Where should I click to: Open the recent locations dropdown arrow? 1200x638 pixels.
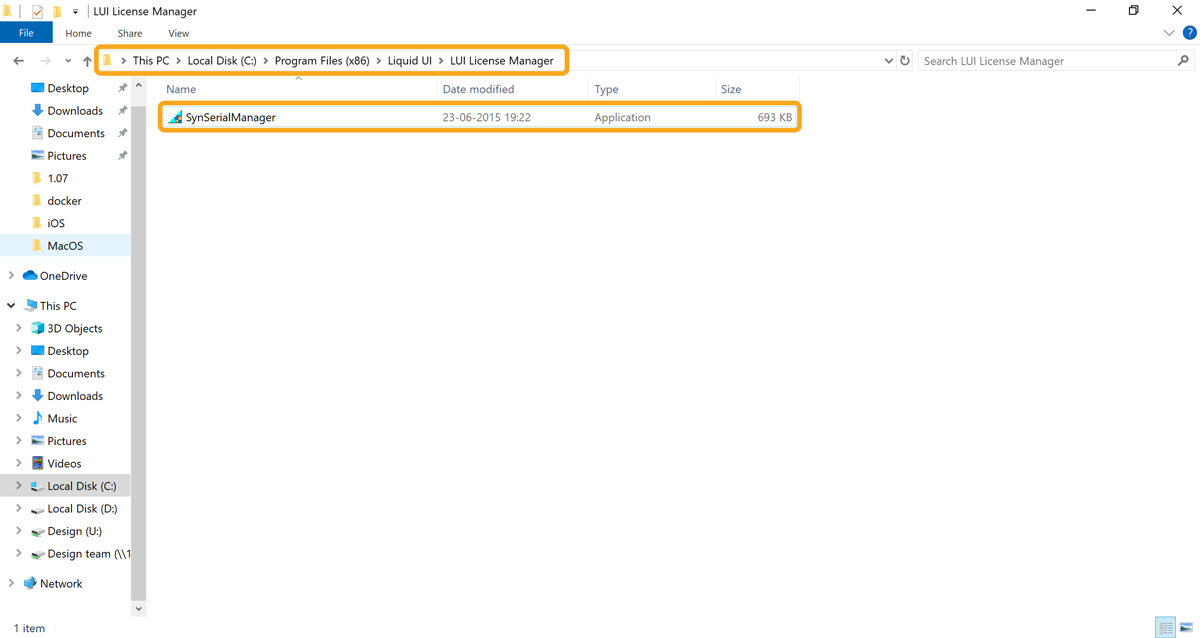[67, 62]
